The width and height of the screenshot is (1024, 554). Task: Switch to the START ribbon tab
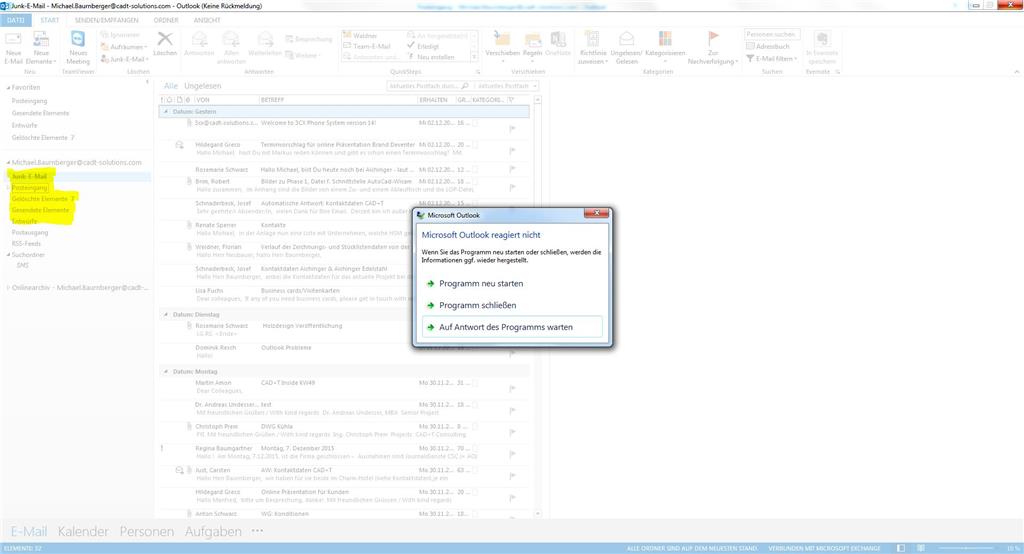click(x=50, y=20)
